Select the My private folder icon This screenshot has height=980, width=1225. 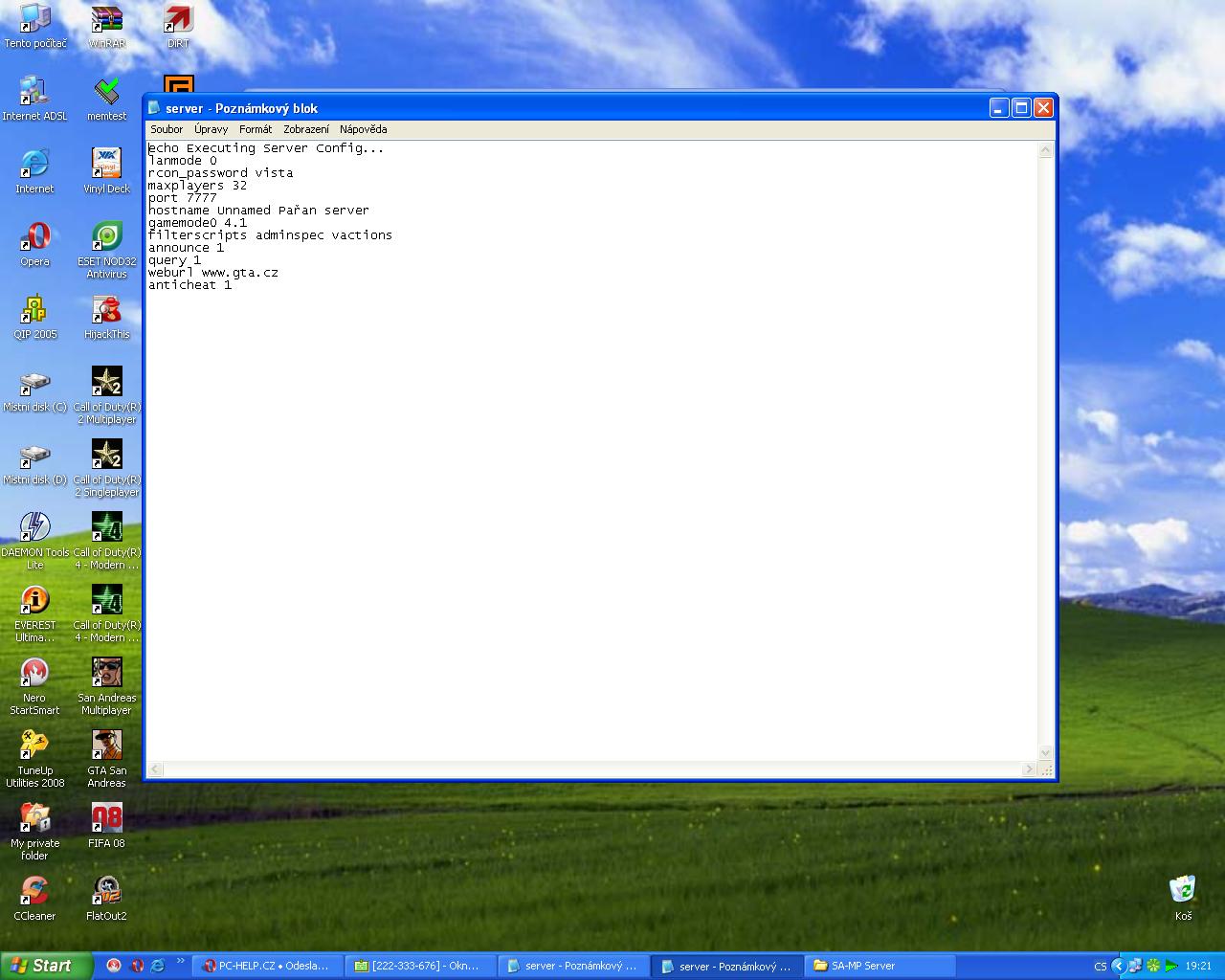pos(34,833)
